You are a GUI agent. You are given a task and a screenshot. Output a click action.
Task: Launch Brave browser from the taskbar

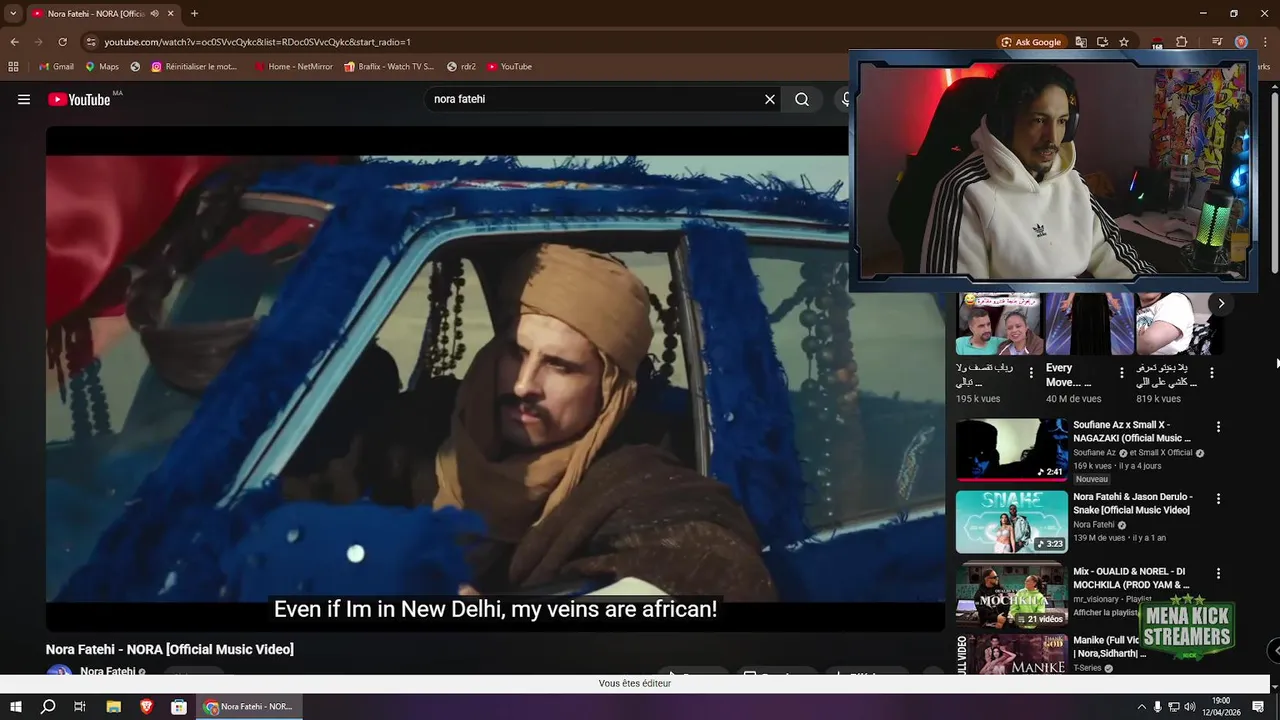146,707
